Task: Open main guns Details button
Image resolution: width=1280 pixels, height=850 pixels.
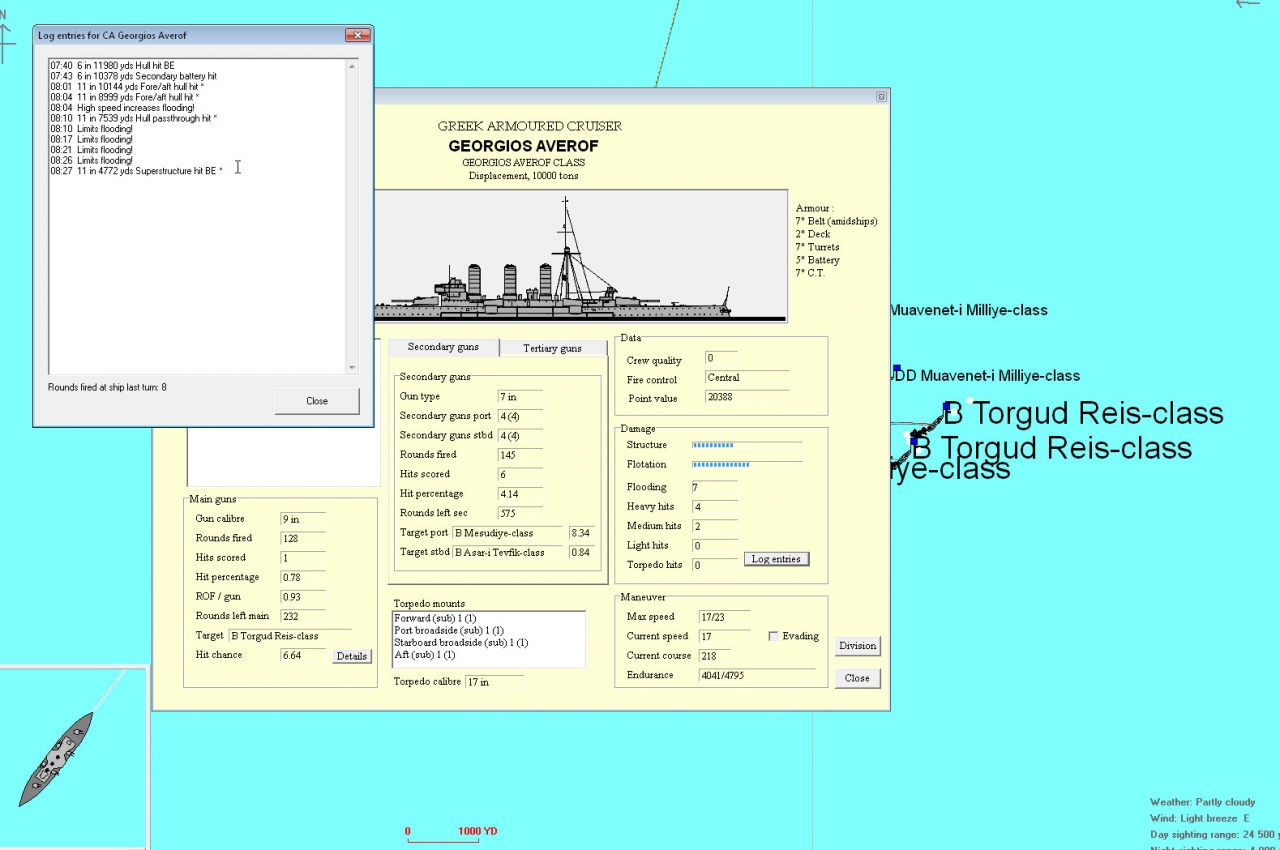Action: pos(351,656)
